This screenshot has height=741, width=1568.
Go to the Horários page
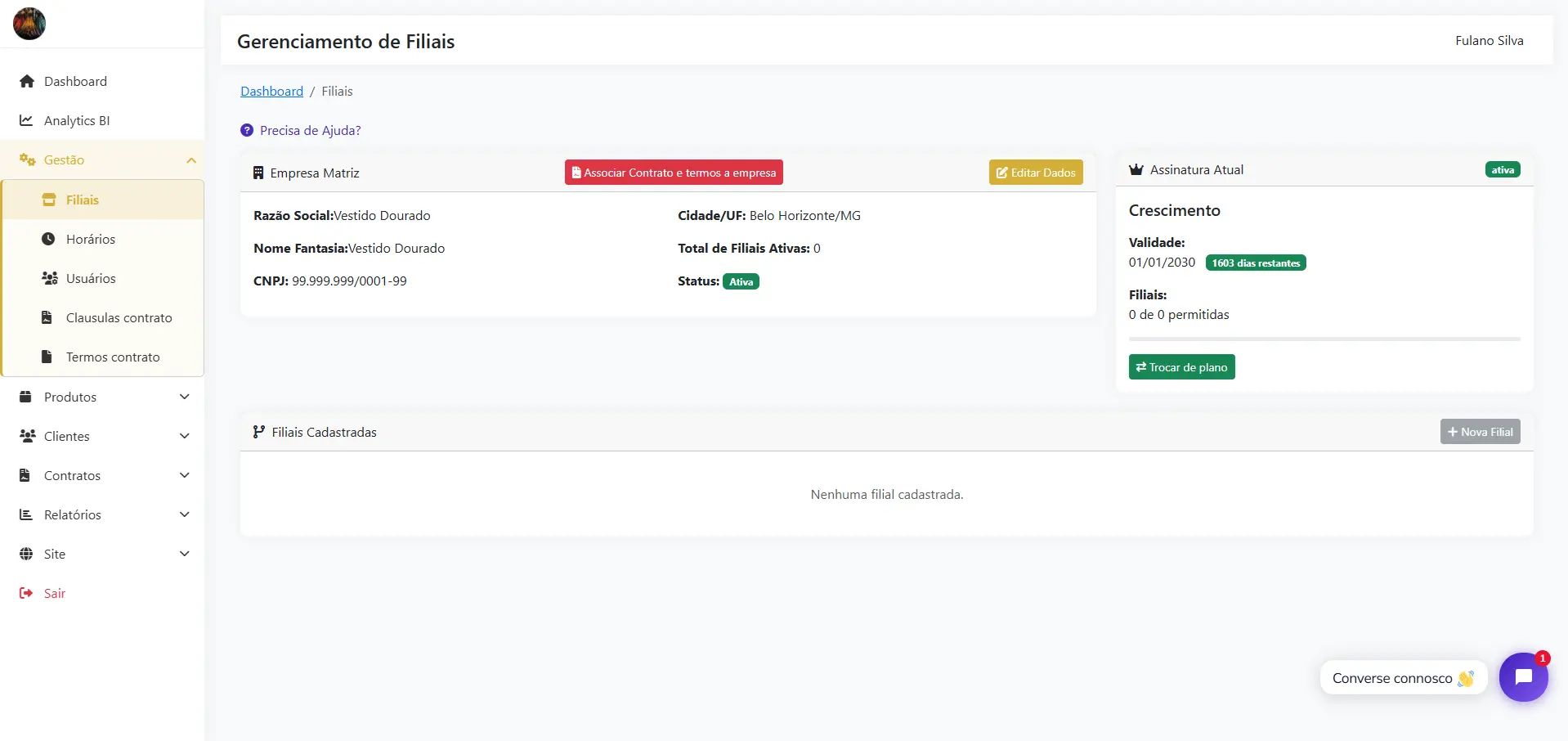[103, 239]
